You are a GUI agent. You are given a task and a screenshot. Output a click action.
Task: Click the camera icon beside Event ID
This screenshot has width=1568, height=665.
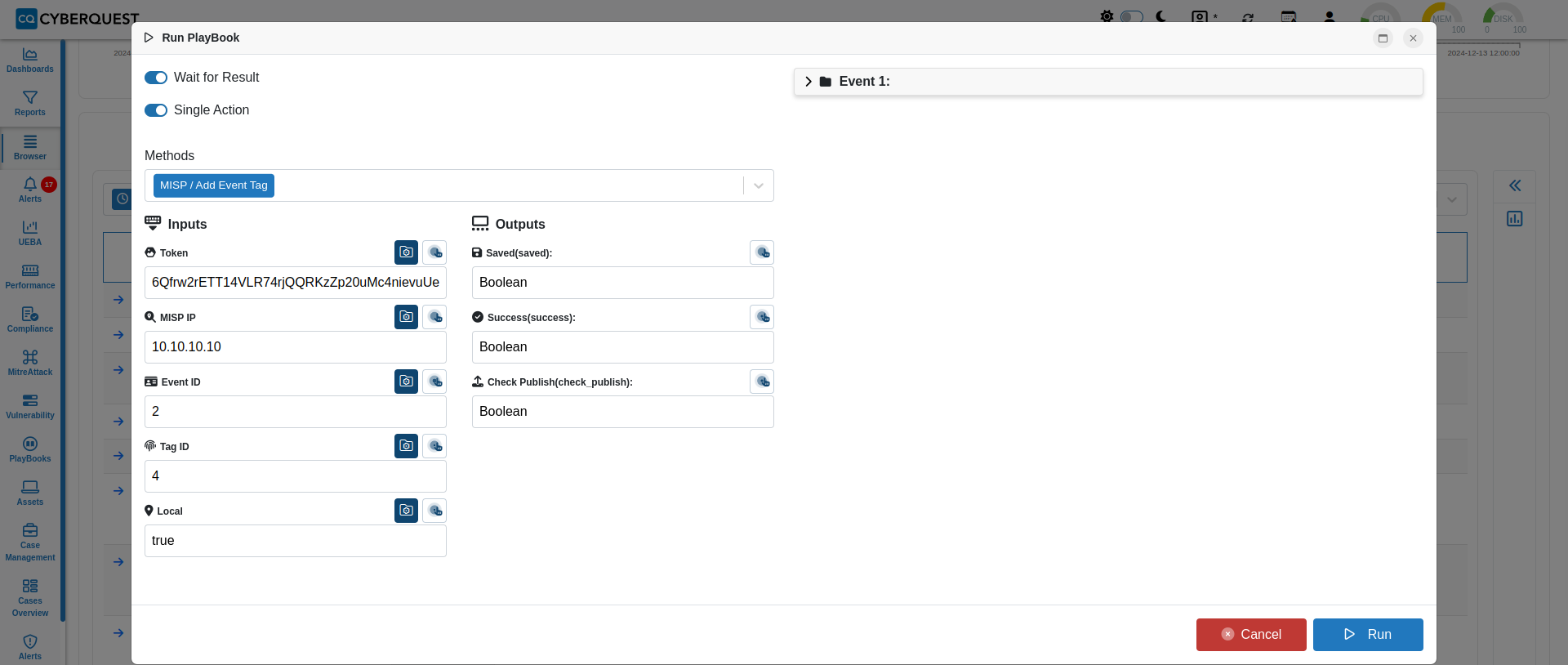click(x=406, y=382)
